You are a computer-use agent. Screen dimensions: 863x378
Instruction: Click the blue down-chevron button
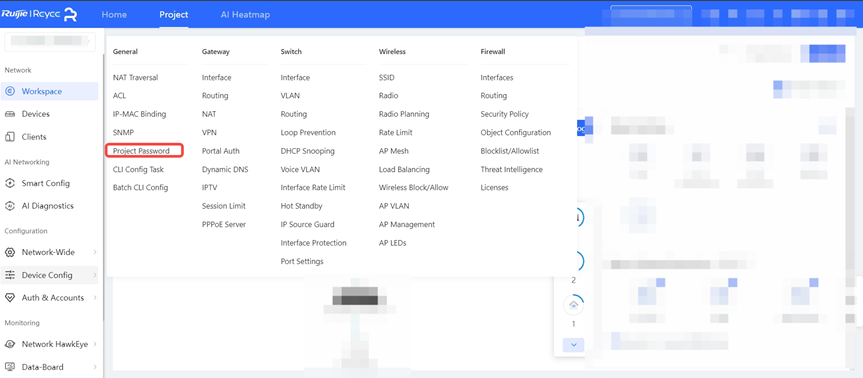click(x=573, y=345)
